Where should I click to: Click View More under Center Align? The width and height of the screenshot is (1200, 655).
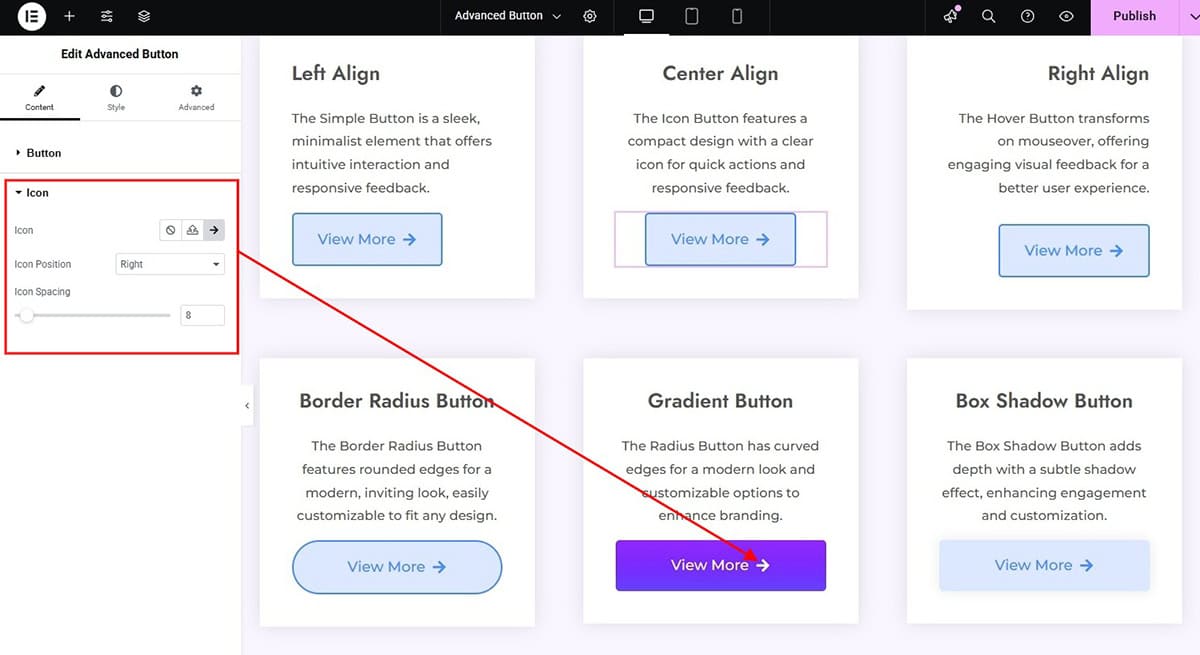(720, 239)
